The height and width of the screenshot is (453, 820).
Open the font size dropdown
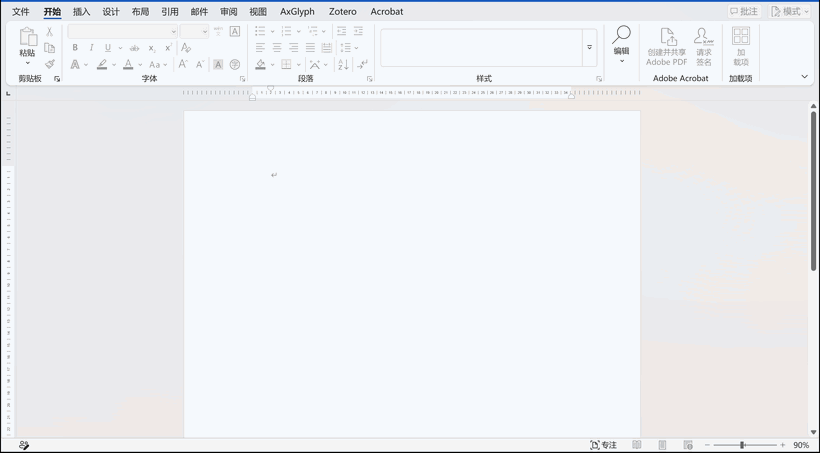(204, 31)
